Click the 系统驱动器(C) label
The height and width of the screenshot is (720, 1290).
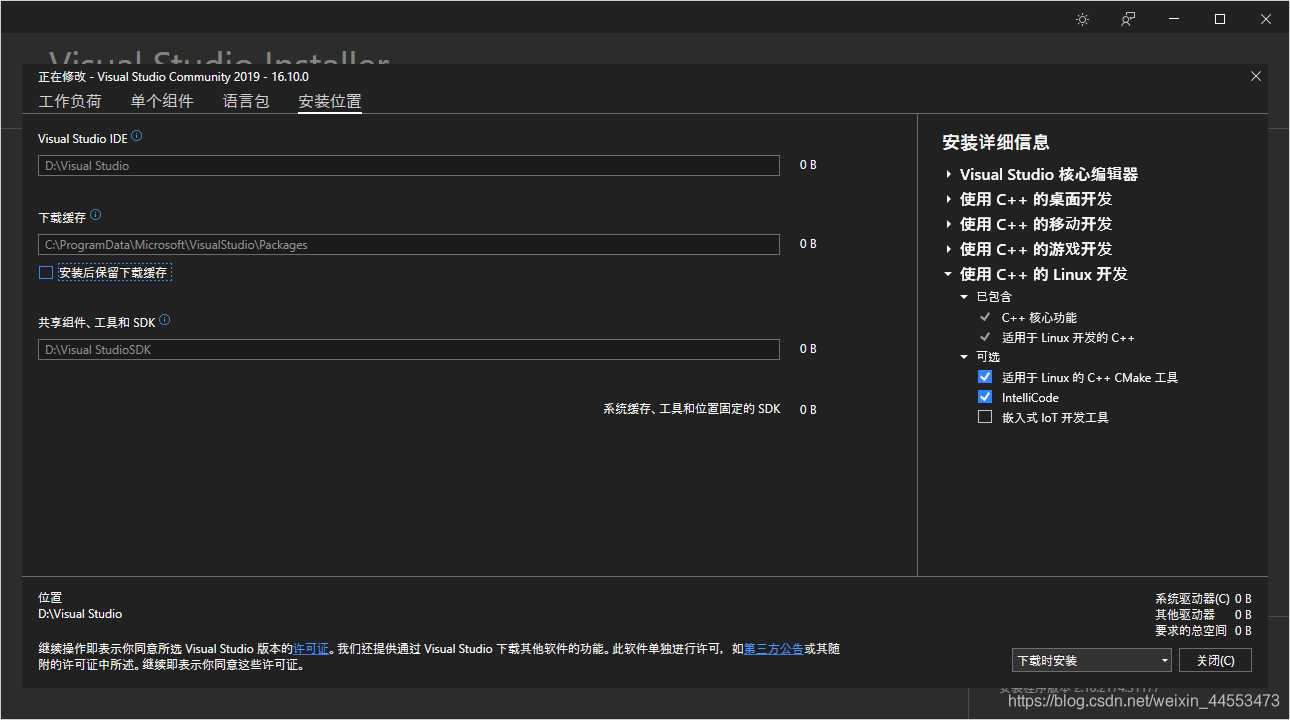point(1192,599)
